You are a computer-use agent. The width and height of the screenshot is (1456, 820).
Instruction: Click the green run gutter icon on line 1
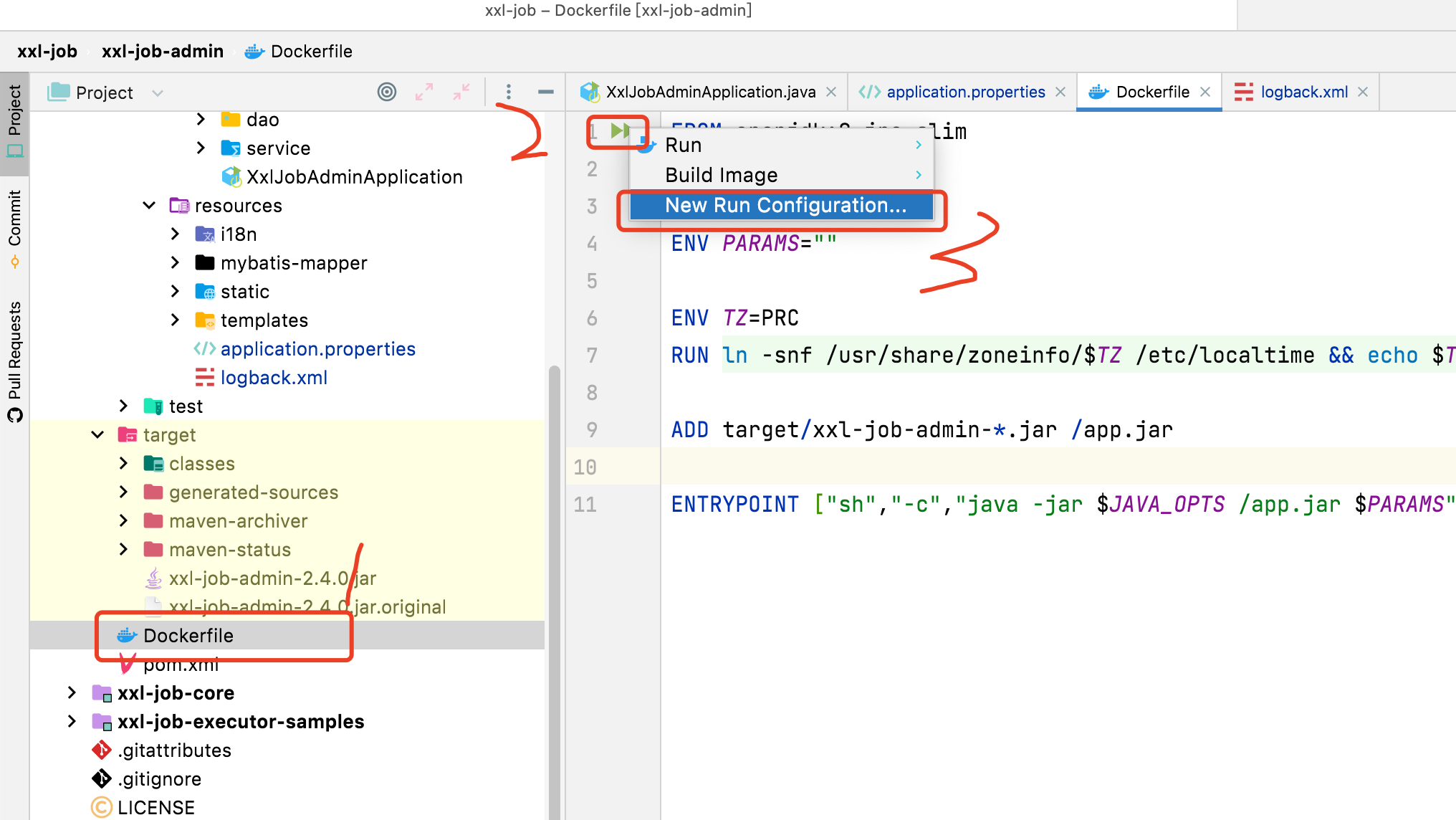[620, 130]
